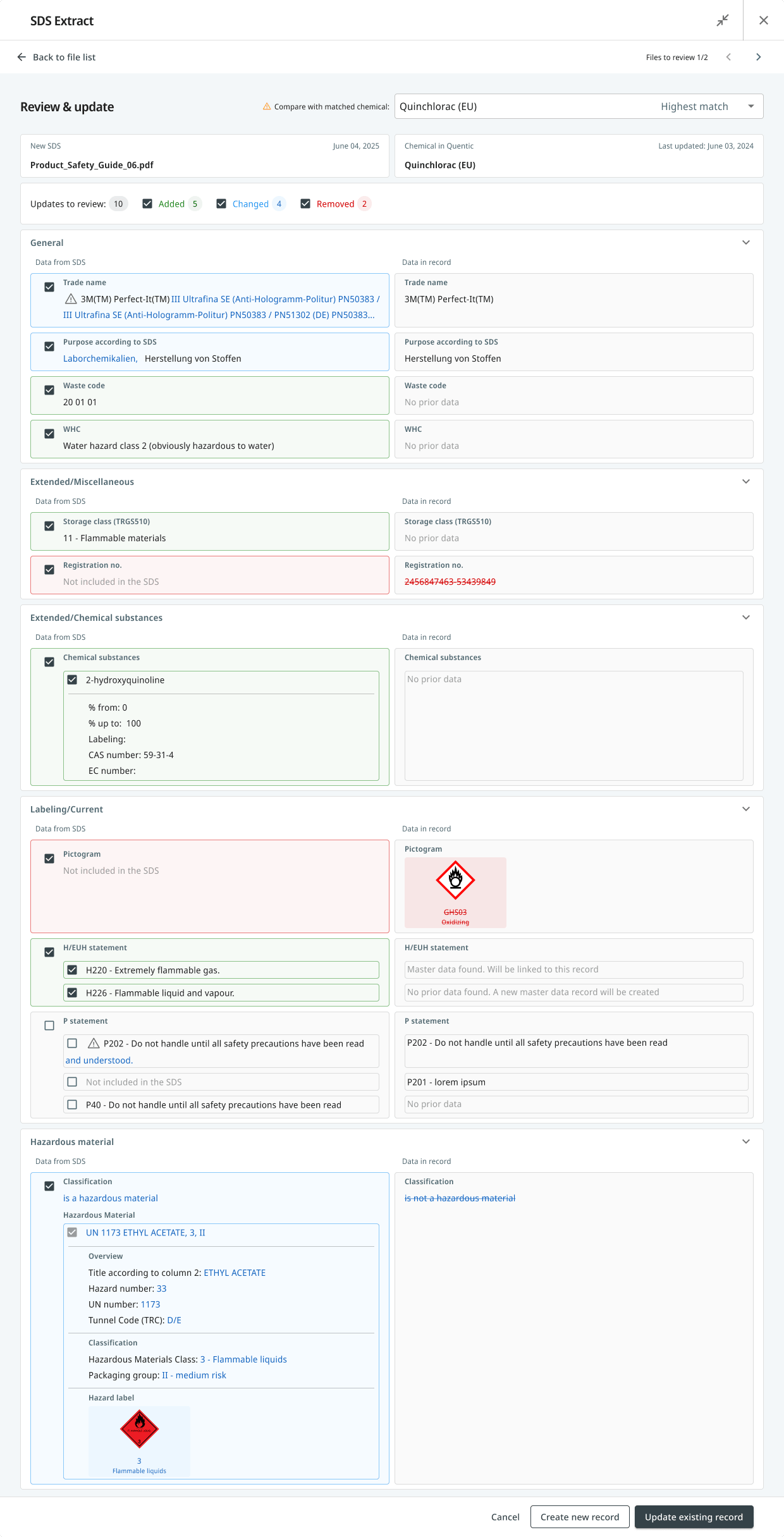Uncheck the Trade name update checkbox

pos(49,287)
